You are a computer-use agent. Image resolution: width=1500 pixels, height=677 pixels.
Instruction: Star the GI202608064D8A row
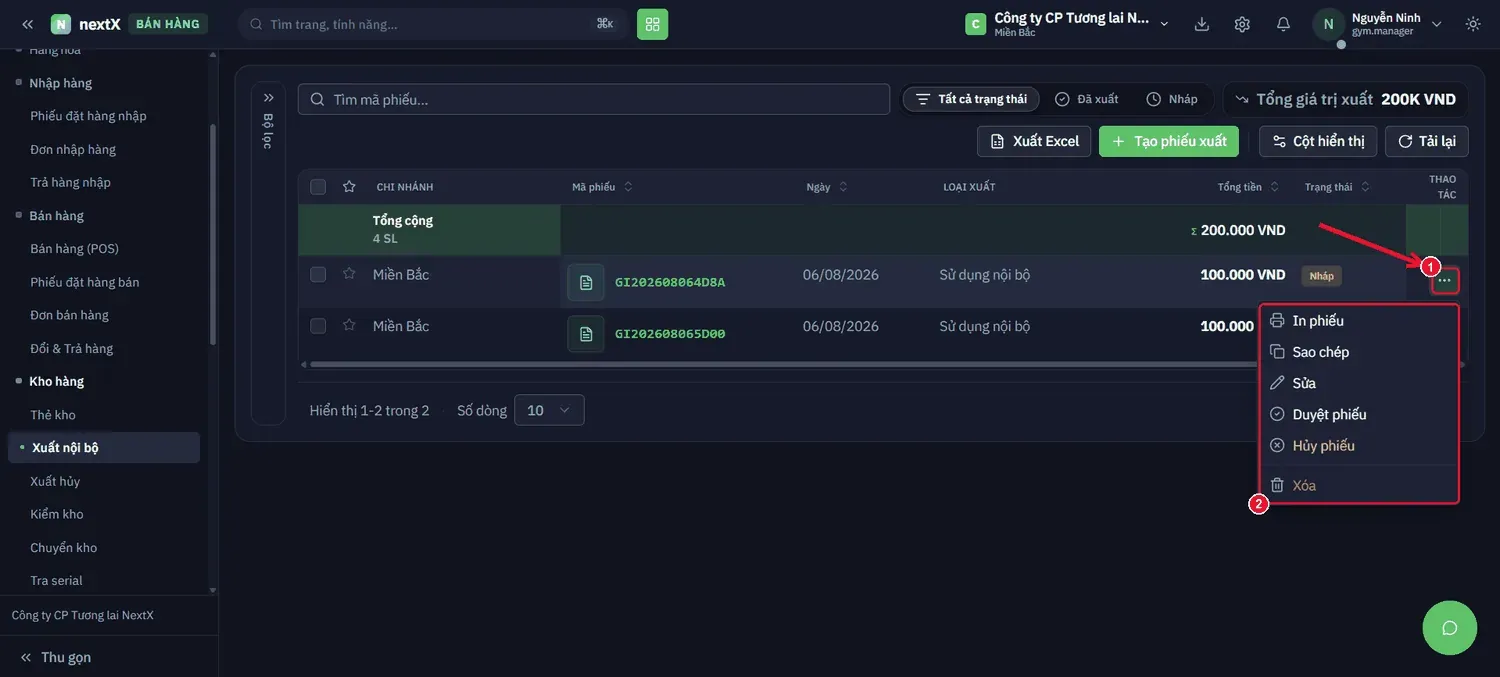click(x=349, y=274)
